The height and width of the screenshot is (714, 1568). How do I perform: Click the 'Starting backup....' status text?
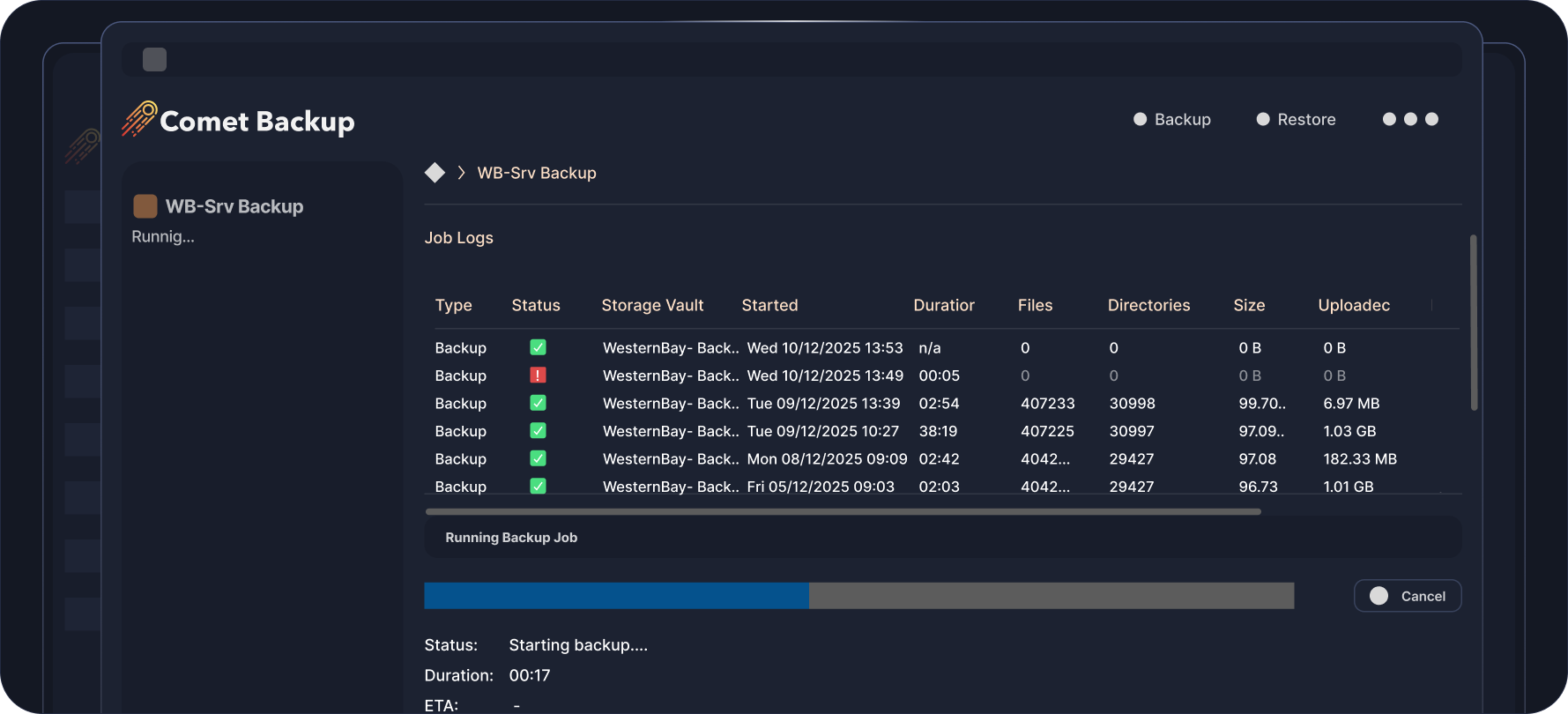point(578,644)
